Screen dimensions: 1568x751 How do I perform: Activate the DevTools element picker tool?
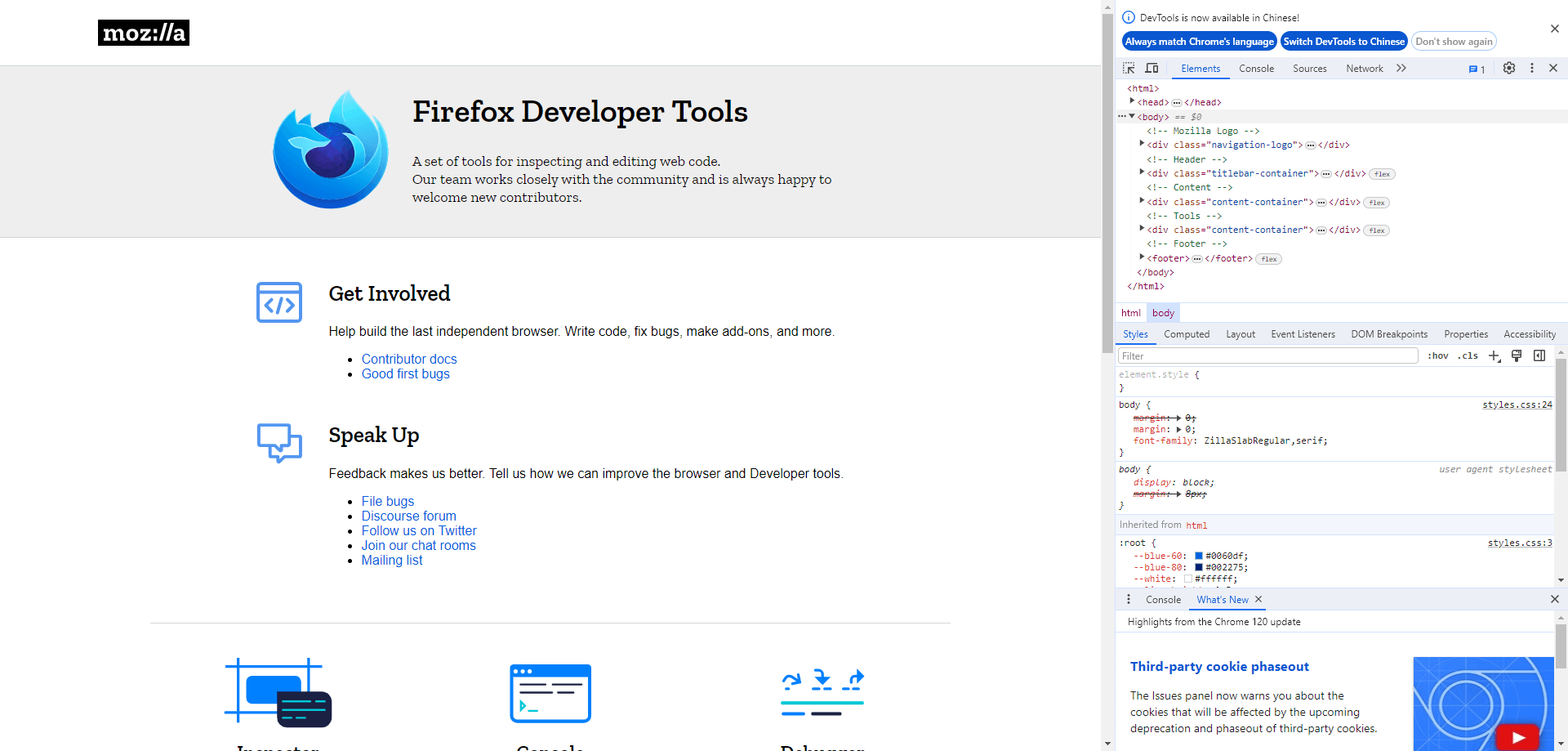(x=1129, y=69)
